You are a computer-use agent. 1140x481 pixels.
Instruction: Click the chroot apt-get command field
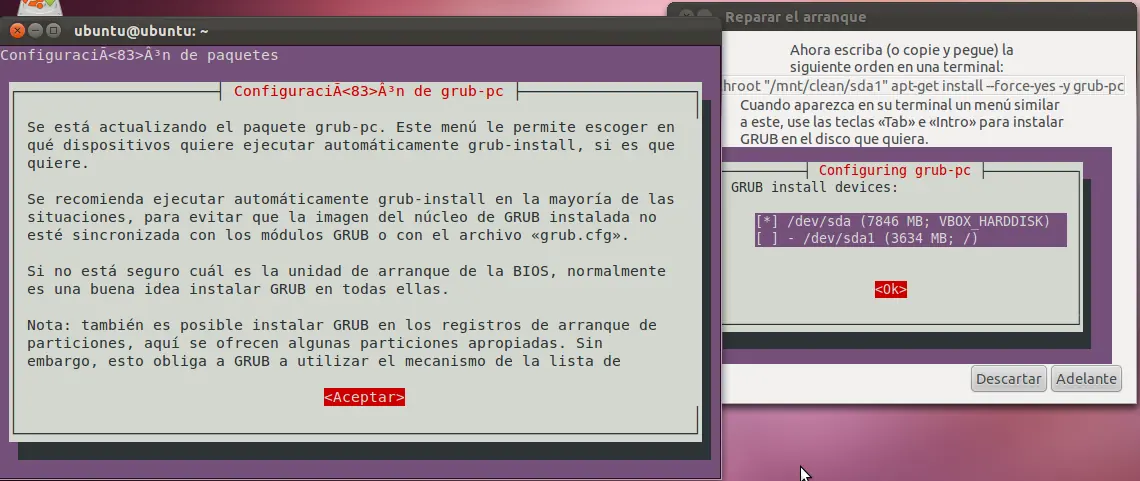tap(923, 86)
